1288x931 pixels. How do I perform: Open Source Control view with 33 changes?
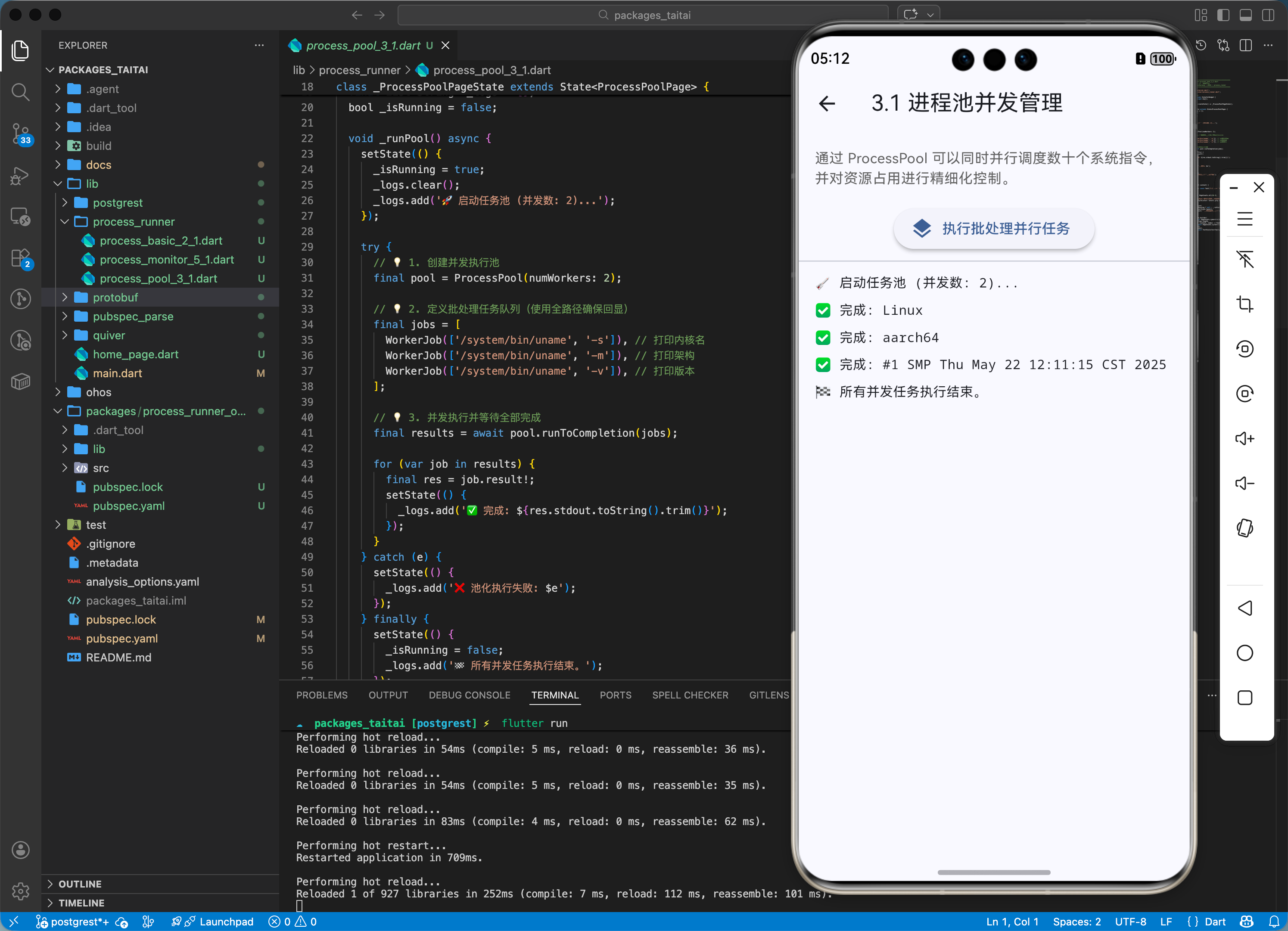(x=20, y=133)
